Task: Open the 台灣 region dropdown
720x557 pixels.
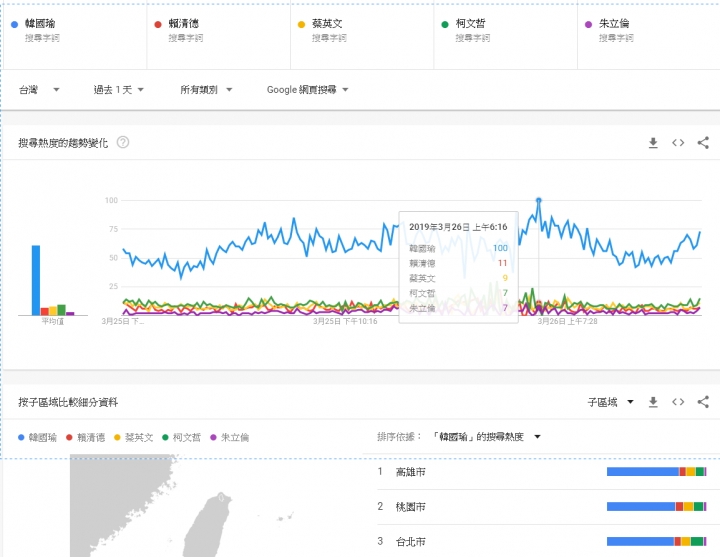Action: coord(39,90)
